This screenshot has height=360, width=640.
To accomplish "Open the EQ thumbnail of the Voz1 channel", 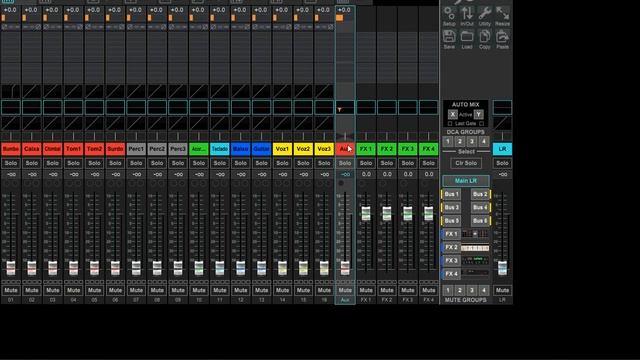I will pos(282,107).
